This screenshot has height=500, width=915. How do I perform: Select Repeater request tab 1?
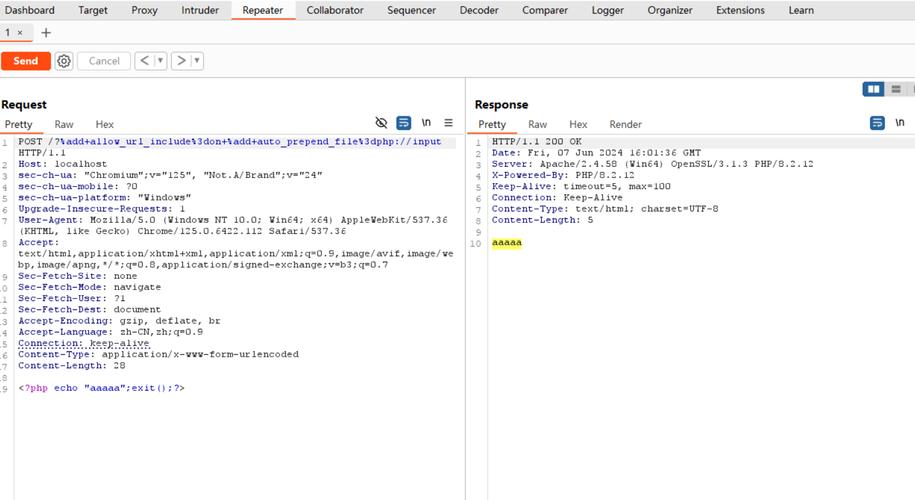8,33
